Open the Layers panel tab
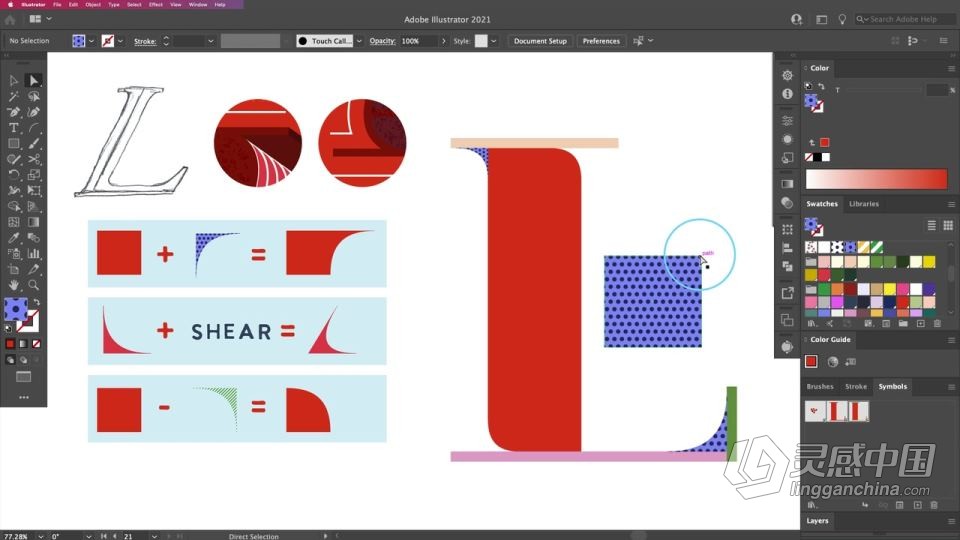960x540 pixels. pos(817,521)
